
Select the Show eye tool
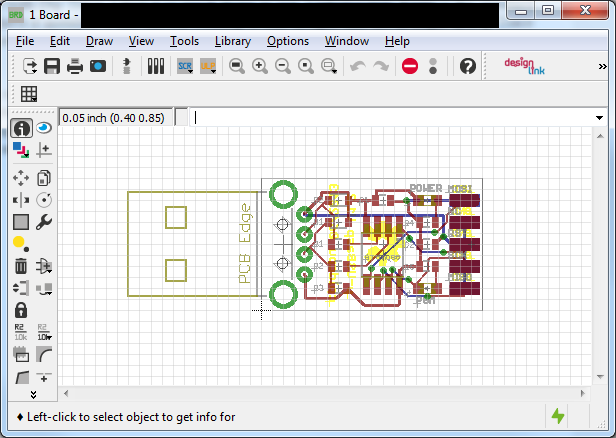44,128
